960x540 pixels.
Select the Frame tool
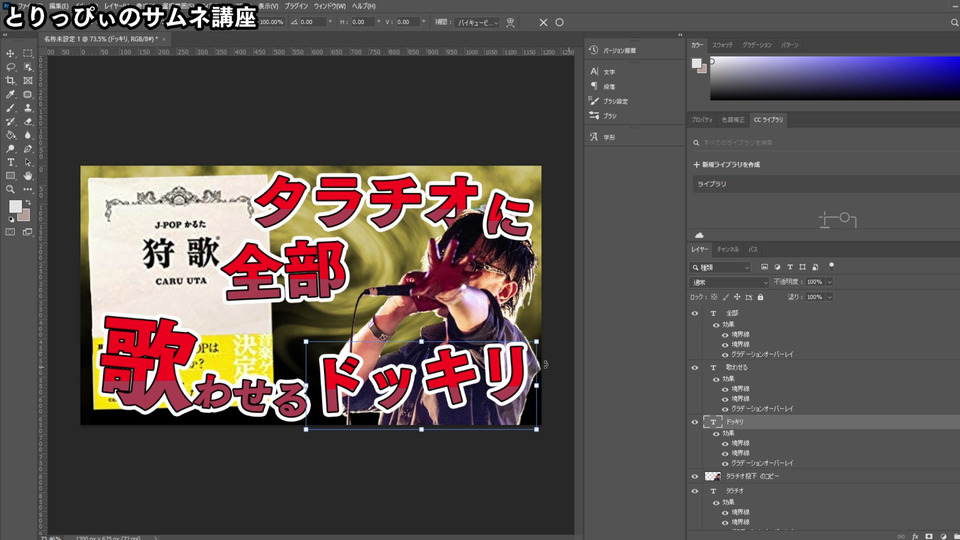28,80
